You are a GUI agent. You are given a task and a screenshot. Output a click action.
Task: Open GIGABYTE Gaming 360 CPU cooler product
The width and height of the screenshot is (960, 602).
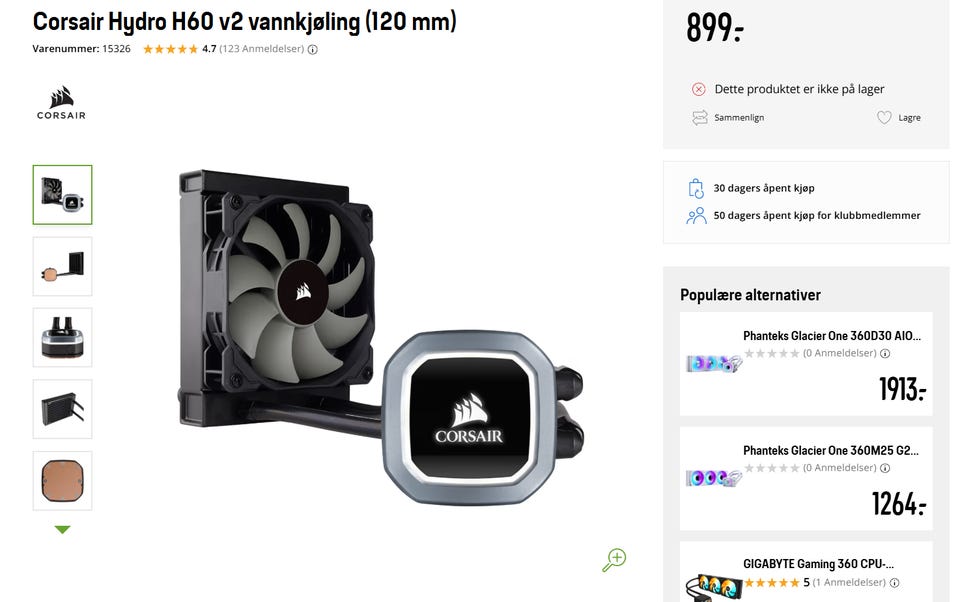(x=818, y=563)
